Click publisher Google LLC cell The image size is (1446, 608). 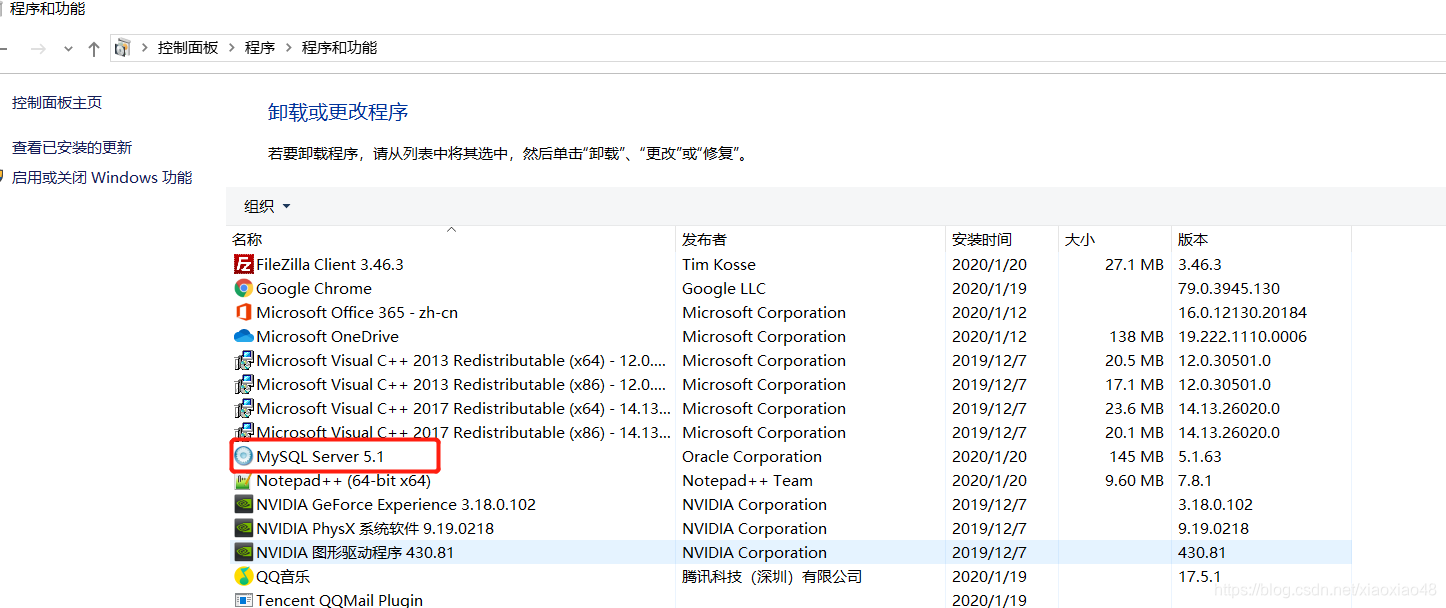[724, 289]
